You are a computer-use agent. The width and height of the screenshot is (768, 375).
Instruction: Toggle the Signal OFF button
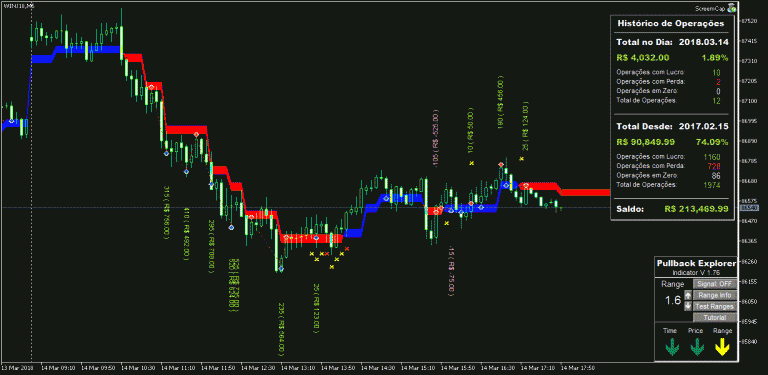(x=715, y=284)
